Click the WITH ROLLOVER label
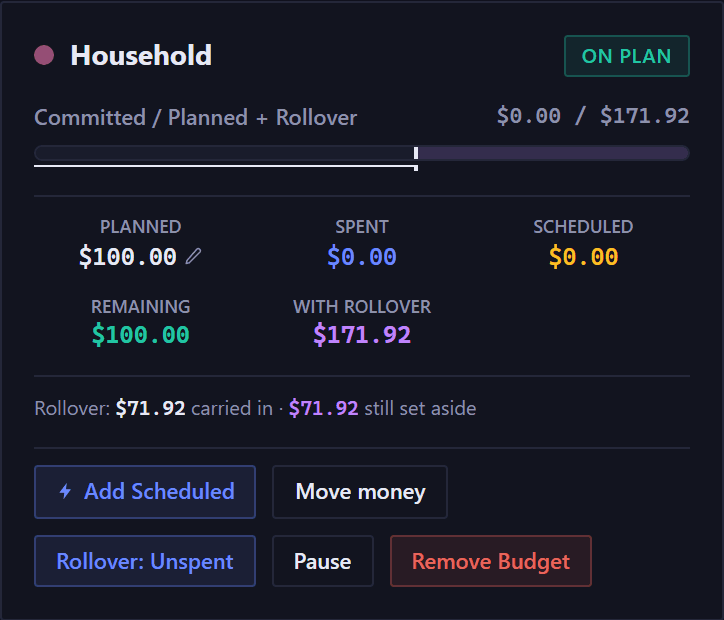The image size is (724, 620). click(x=362, y=307)
